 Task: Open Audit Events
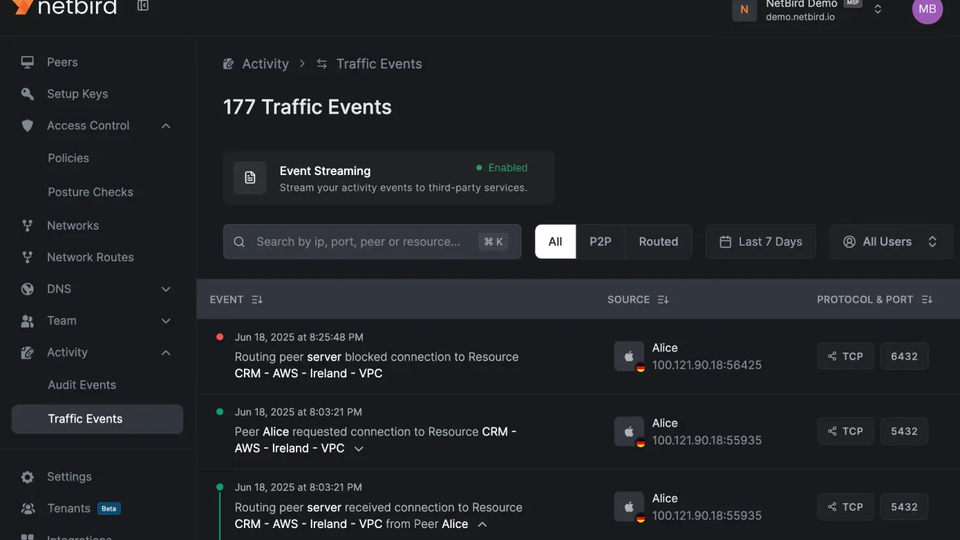(82, 385)
